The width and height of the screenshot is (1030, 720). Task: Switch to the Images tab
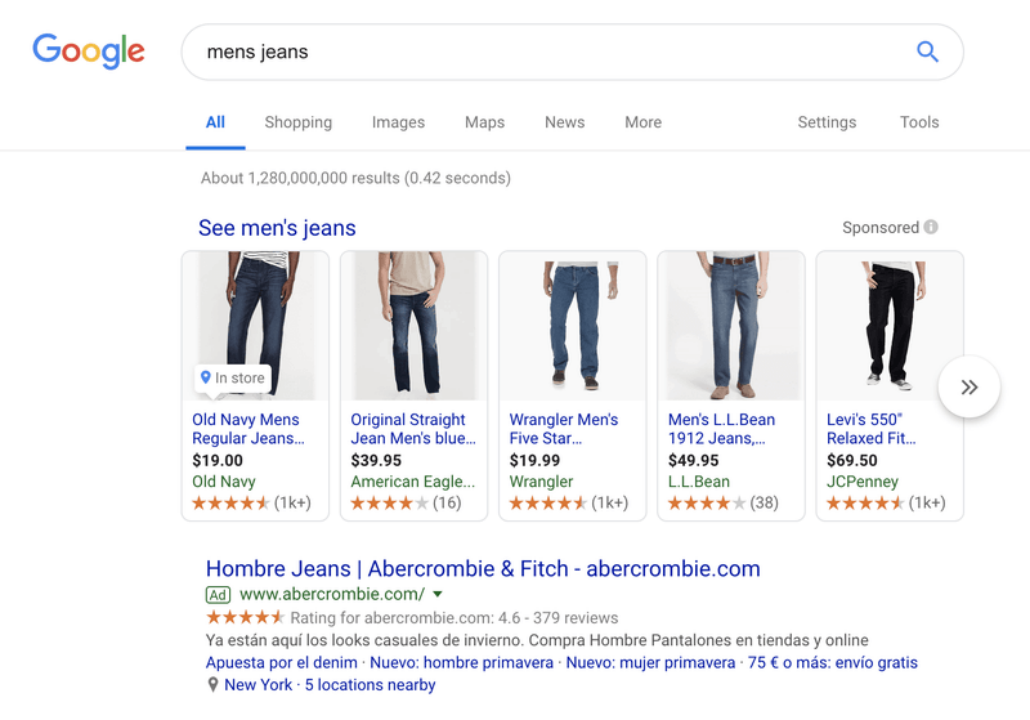click(398, 122)
